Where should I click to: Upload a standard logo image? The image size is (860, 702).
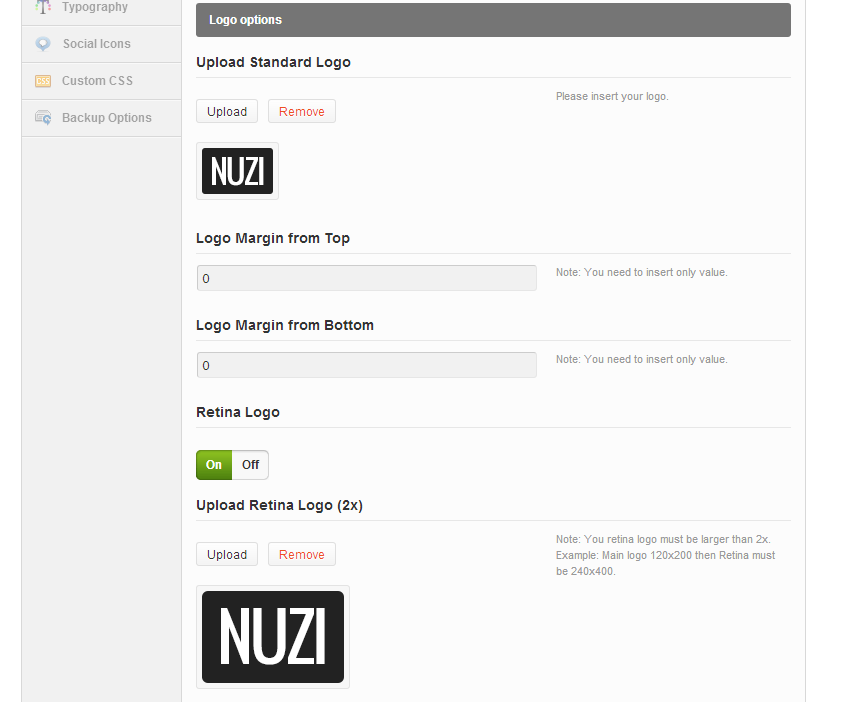click(227, 112)
